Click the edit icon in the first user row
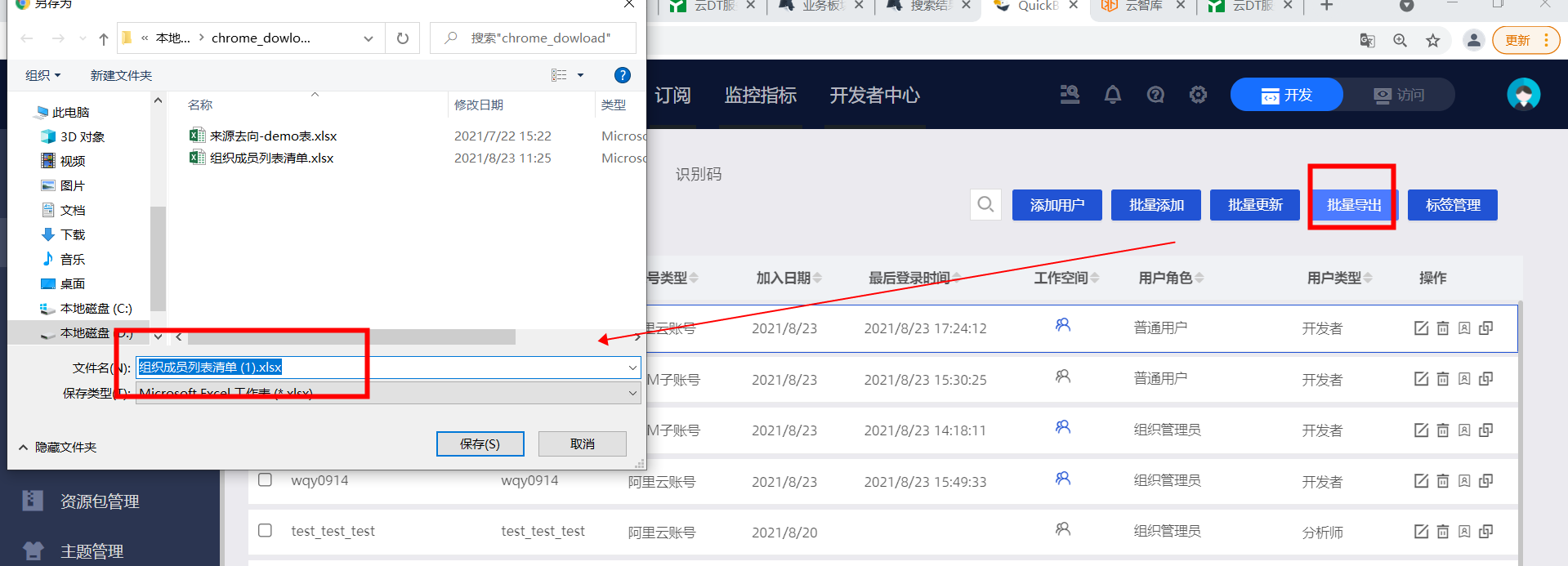This screenshot has width=1568, height=566. coord(1421,328)
